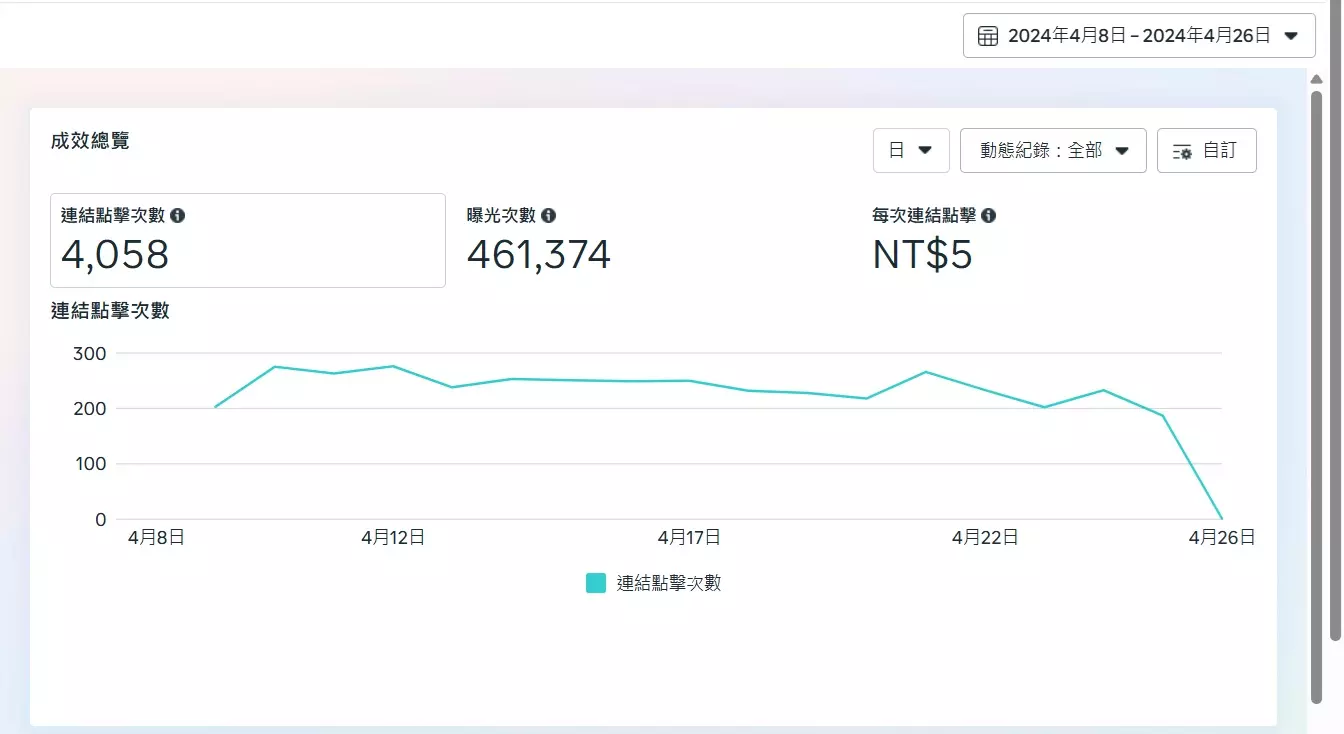1344x734 pixels.
Task: Toggle the 連結點擊次數 legend label below chart
Action: coord(668,583)
